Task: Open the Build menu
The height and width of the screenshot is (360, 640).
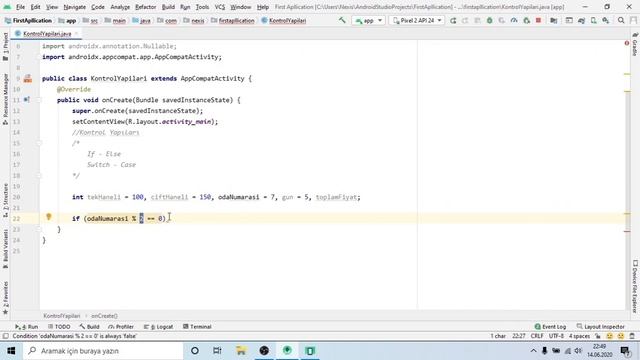Action: 168,7
